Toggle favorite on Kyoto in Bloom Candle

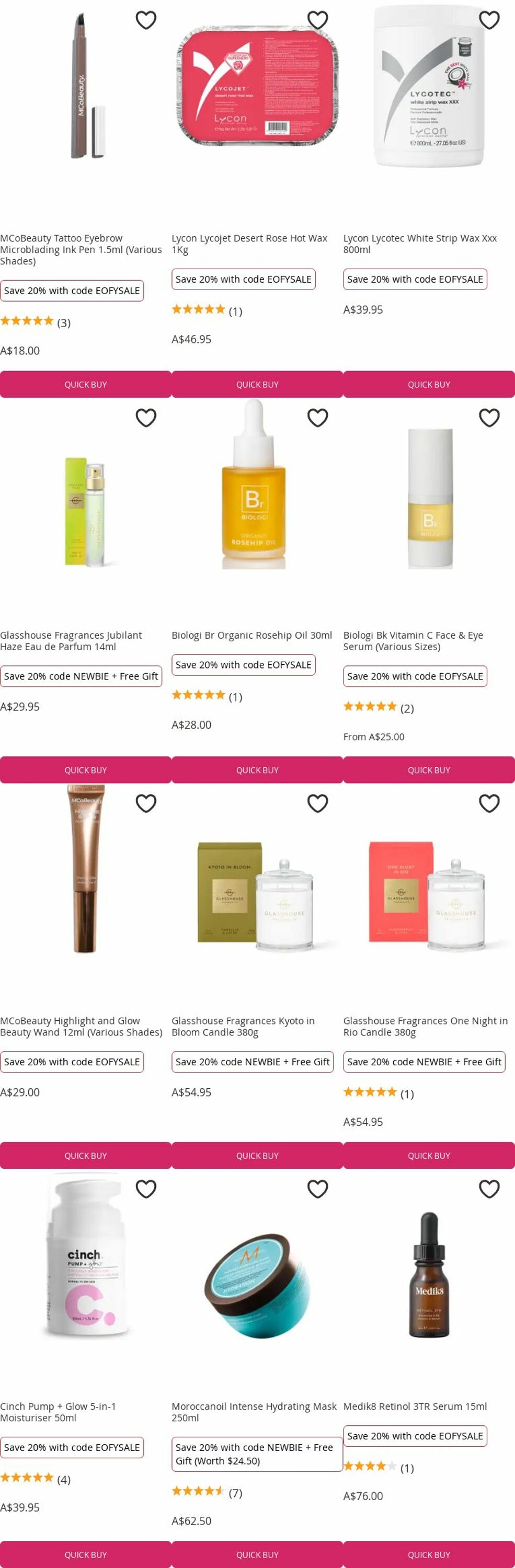[x=318, y=803]
